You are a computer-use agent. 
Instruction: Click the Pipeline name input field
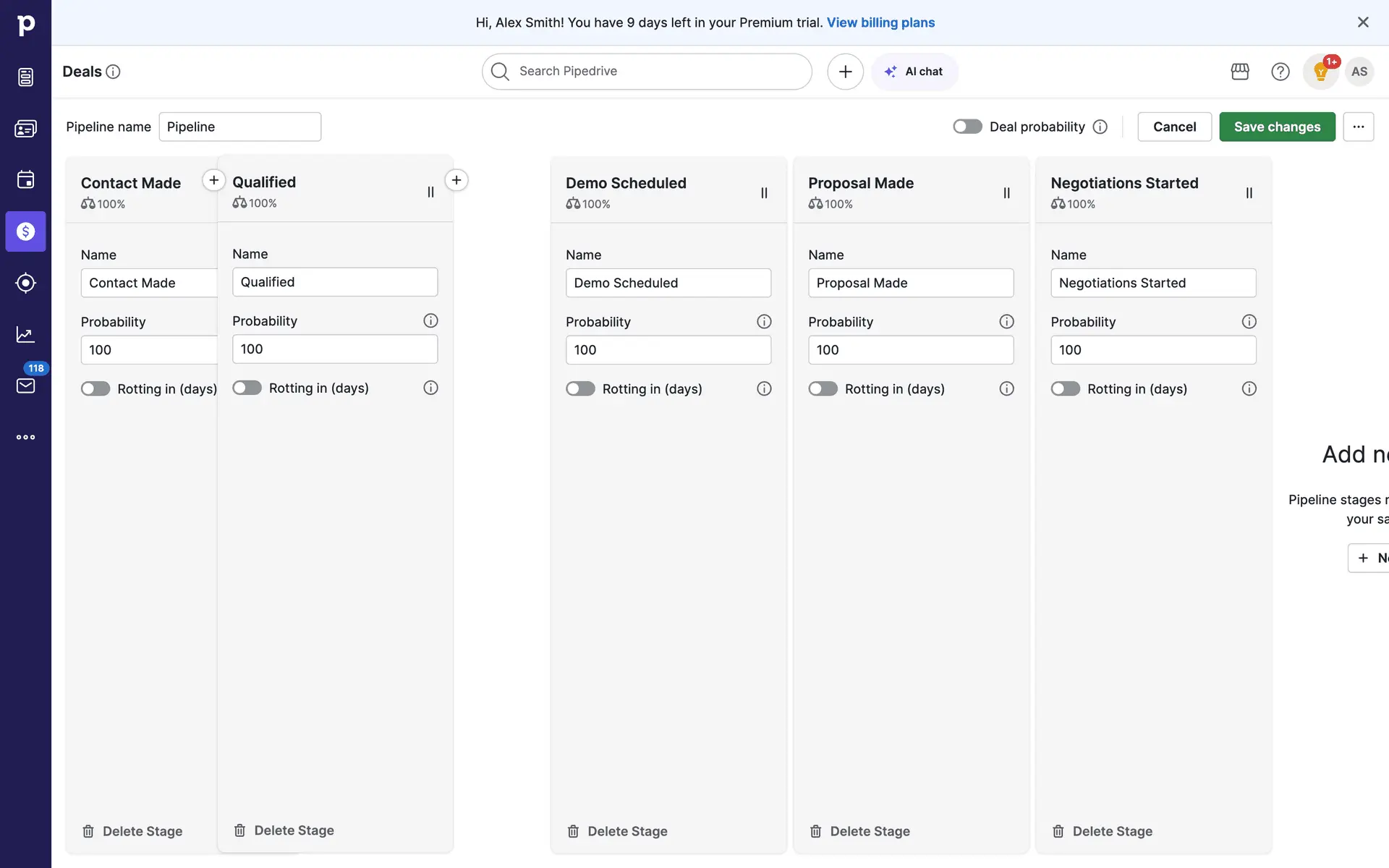point(239,127)
